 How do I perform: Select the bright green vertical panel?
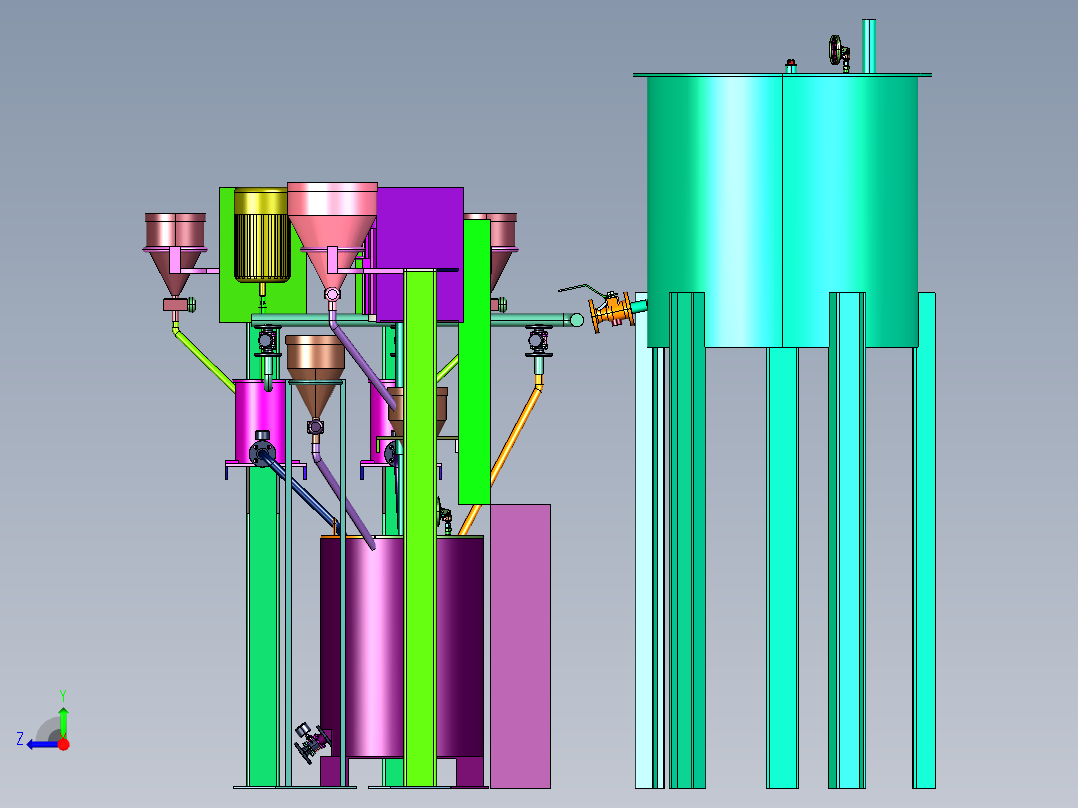click(474, 362)
